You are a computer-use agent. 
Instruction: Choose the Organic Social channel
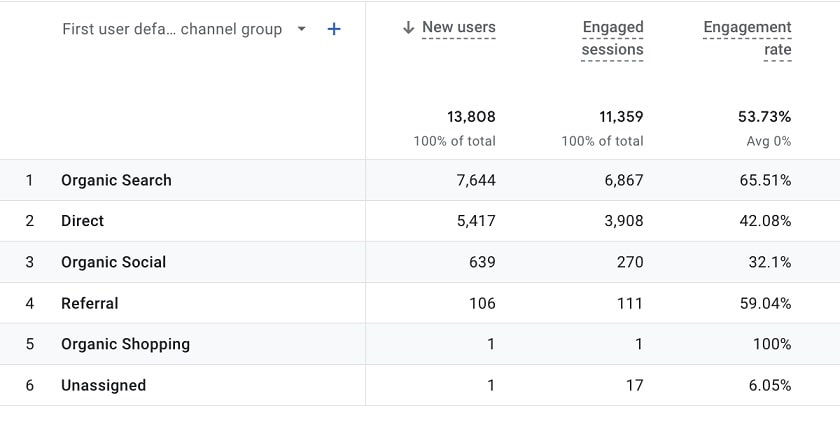tap(113, 262)
